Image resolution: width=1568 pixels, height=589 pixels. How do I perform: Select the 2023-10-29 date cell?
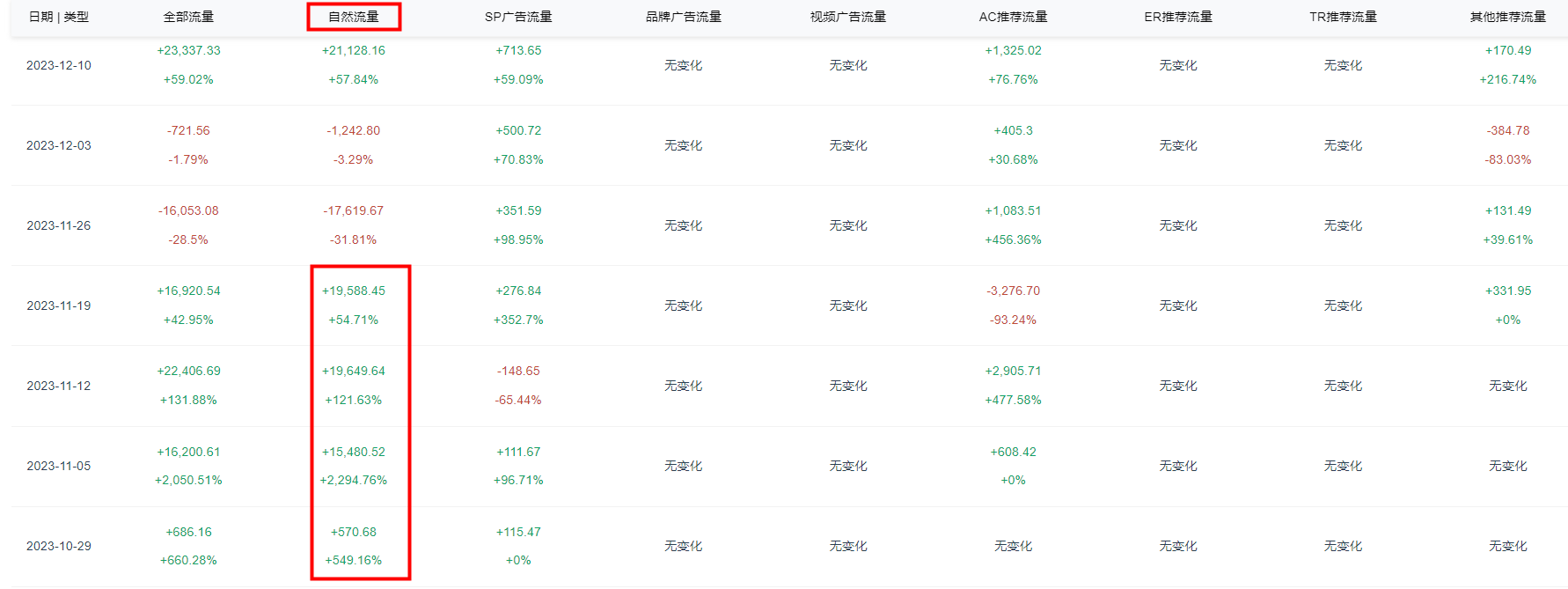click(x=59, y=546)
